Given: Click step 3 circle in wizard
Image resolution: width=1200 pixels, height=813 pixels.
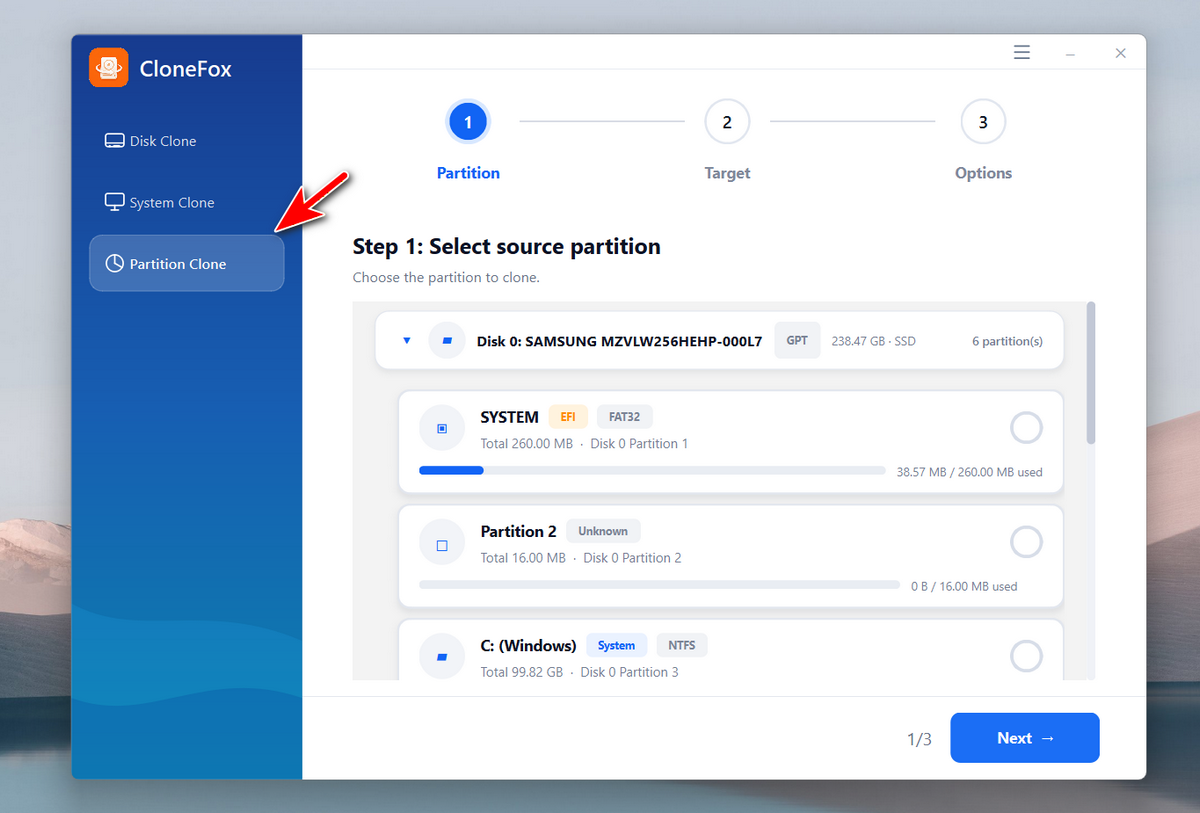Looking at the screenshot, I should 983,122.
